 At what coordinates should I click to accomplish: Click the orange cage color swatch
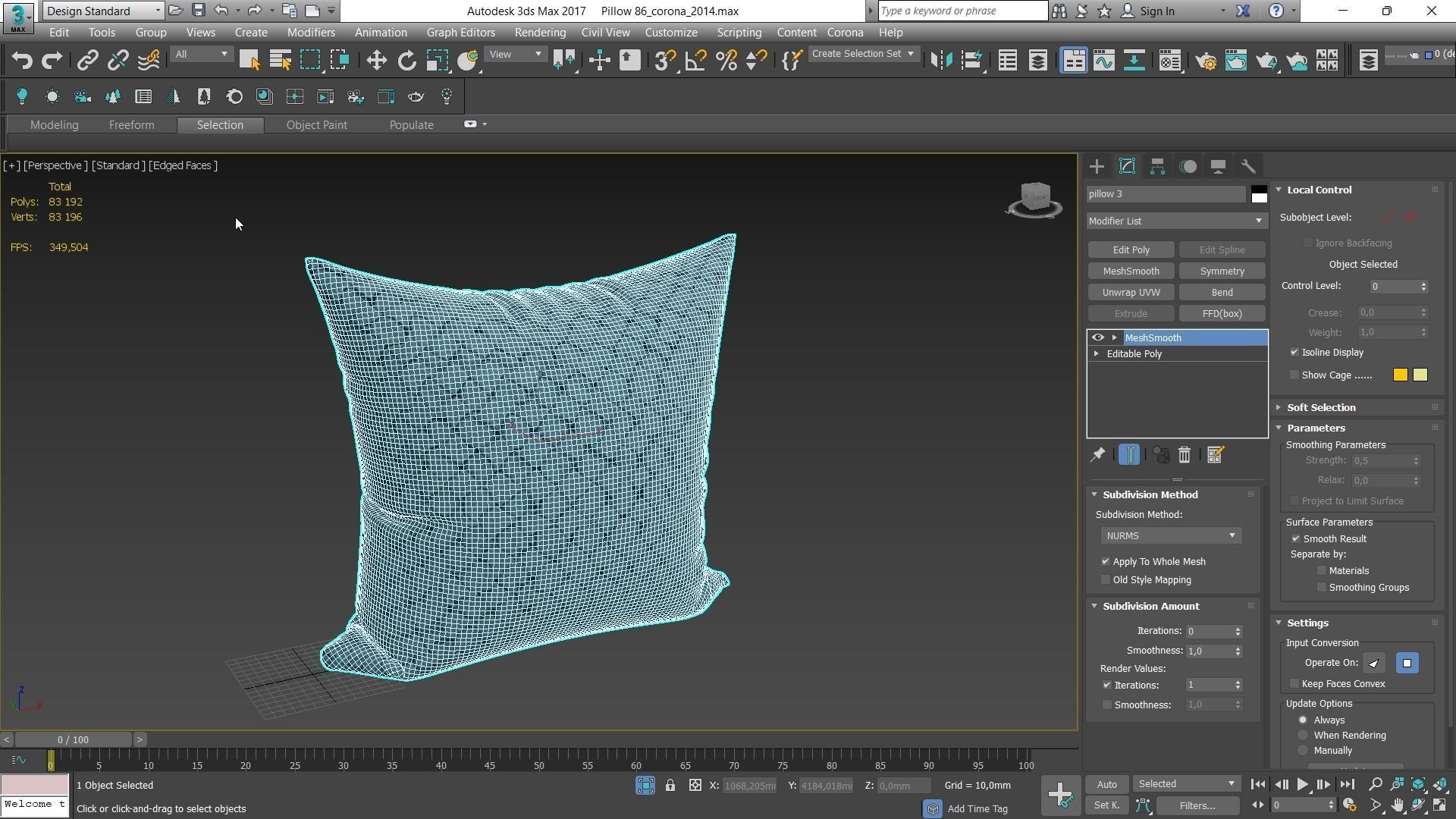(x=1400, y=375)
